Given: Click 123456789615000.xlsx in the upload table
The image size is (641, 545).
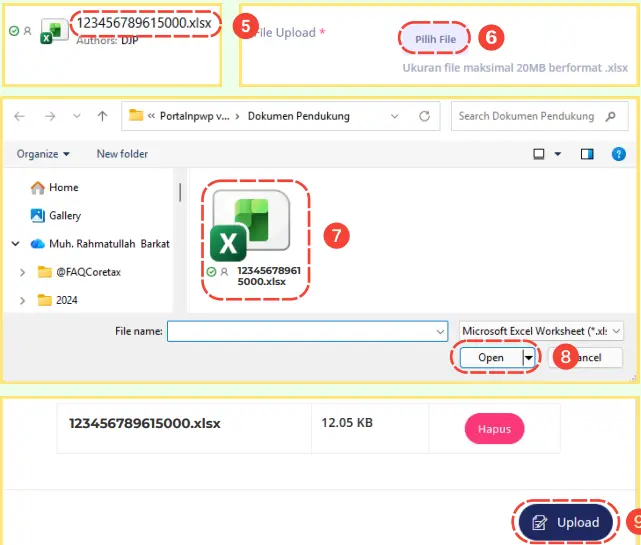Looking at the screenshot, I should [145, 423].
